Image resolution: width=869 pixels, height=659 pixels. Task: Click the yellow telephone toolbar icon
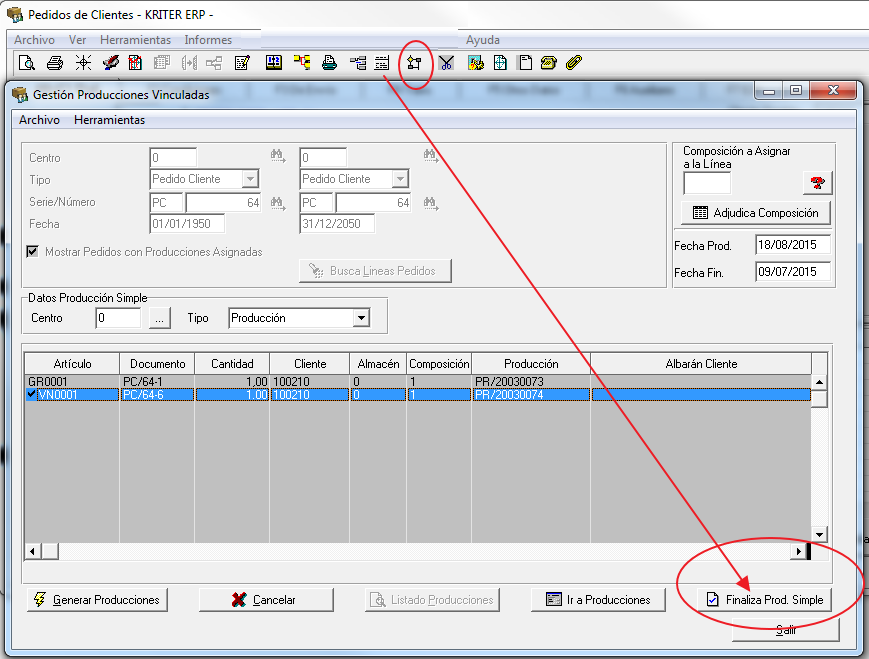pos(549,63)
